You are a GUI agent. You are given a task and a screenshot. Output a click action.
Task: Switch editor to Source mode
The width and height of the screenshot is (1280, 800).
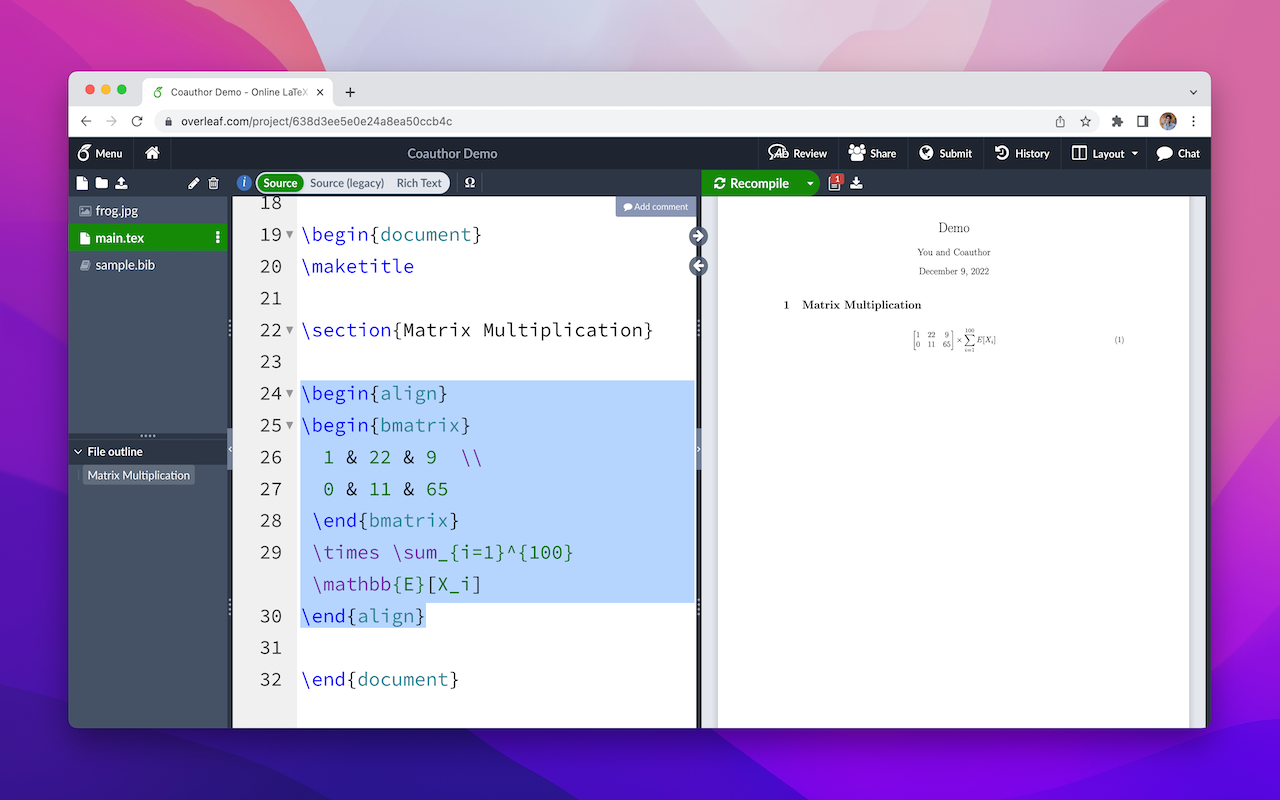pos(280,183)
